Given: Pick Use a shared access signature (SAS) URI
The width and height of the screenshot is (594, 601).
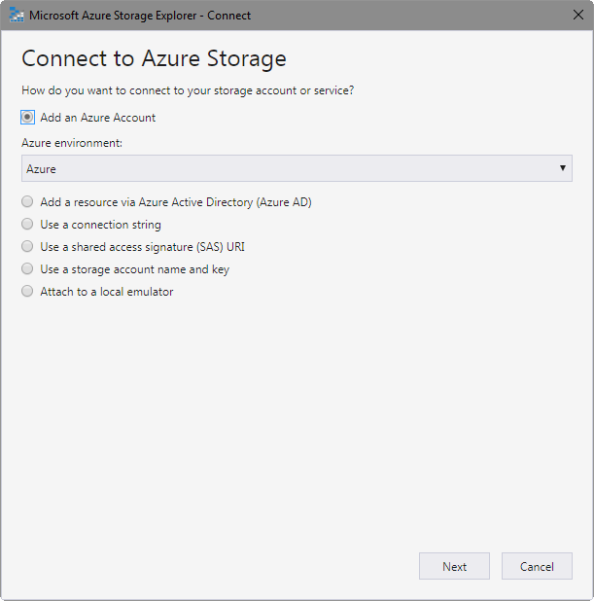Looking at the screenshot, I should click(27, 246).
